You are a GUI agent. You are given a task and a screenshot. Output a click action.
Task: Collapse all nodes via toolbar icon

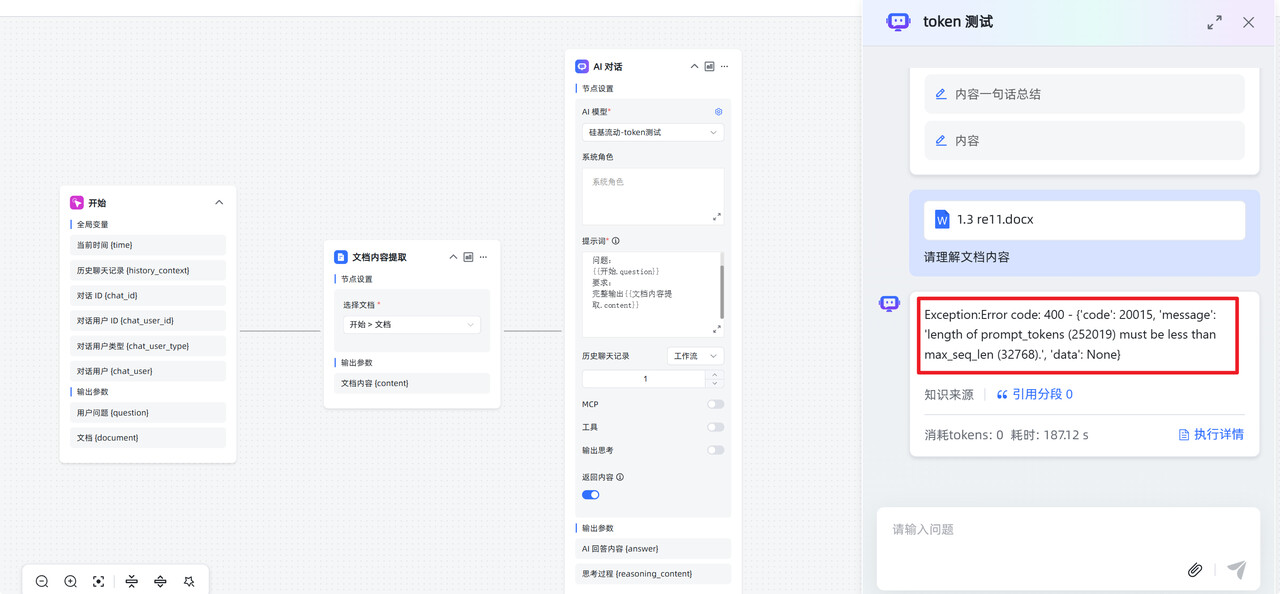tap(132, 581)
